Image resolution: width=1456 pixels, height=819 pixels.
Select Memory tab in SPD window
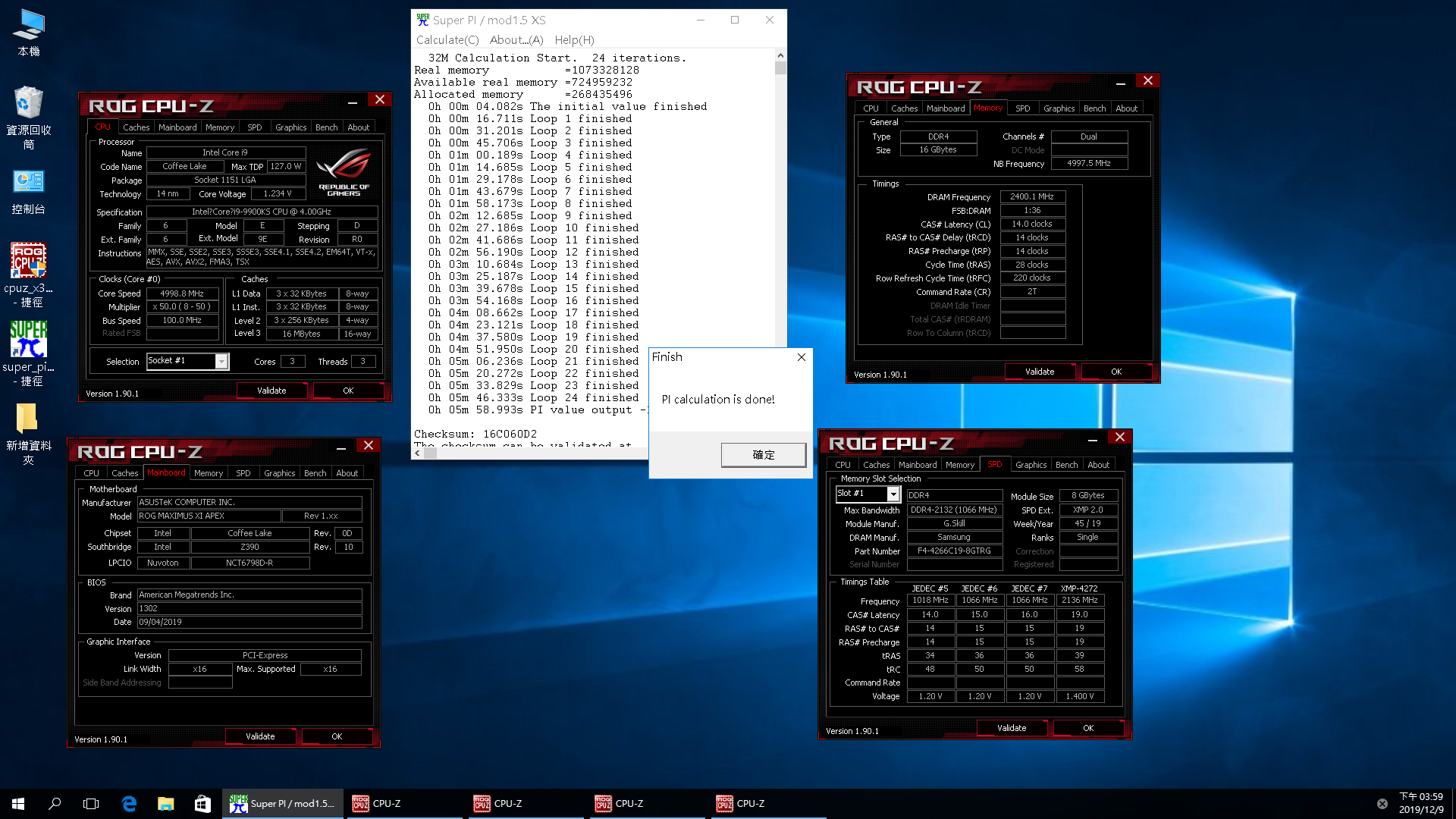tap(960, 465)
